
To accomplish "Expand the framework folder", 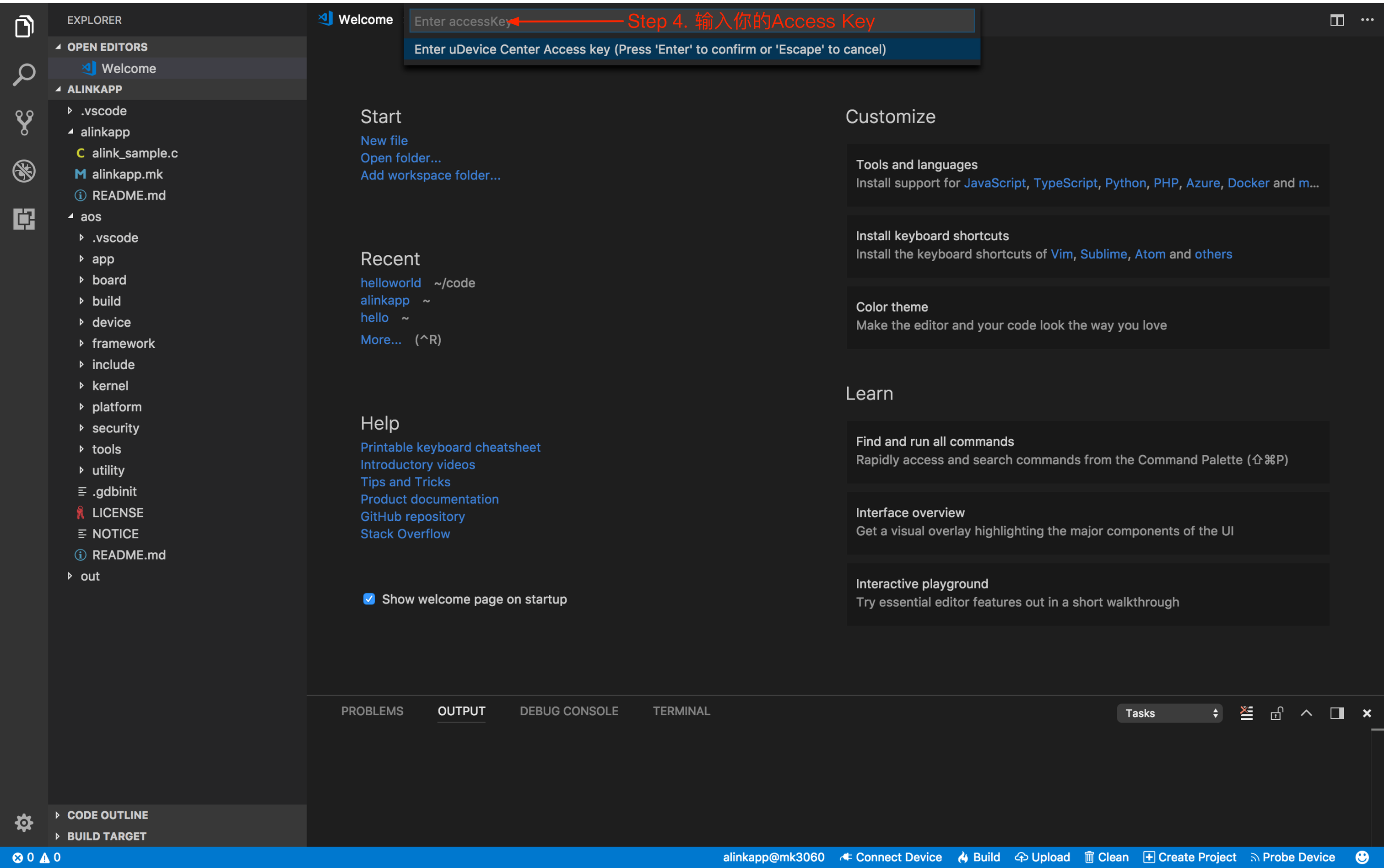I will click(123, 343).
